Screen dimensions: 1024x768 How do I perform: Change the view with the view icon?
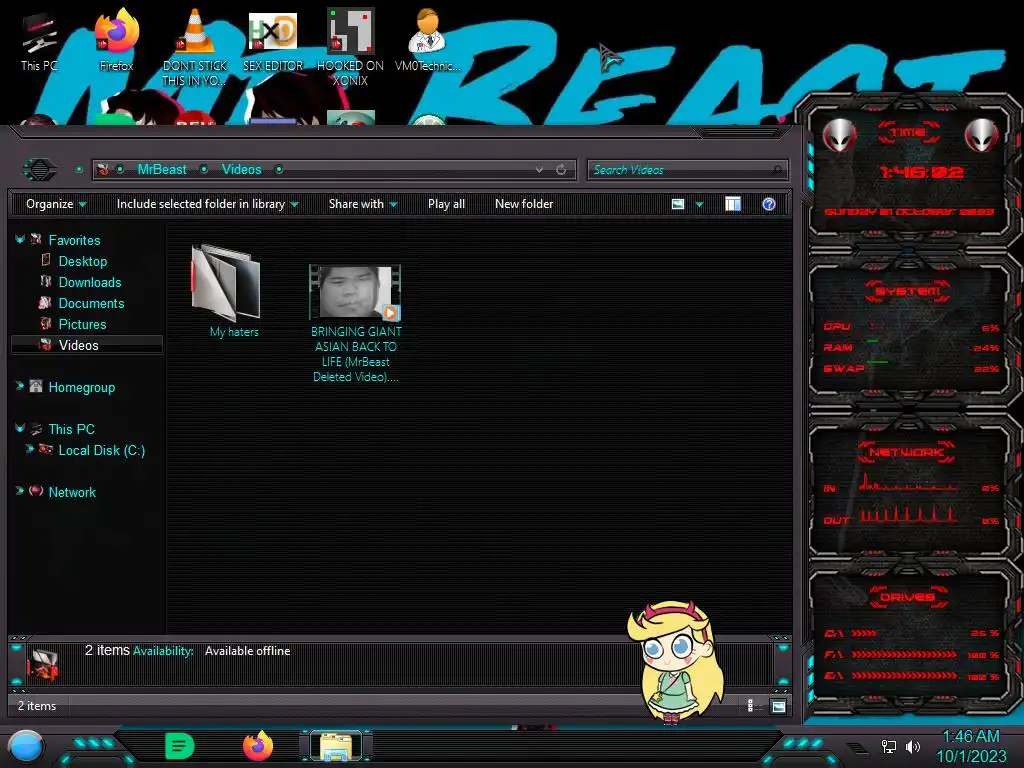coord(678,204)
